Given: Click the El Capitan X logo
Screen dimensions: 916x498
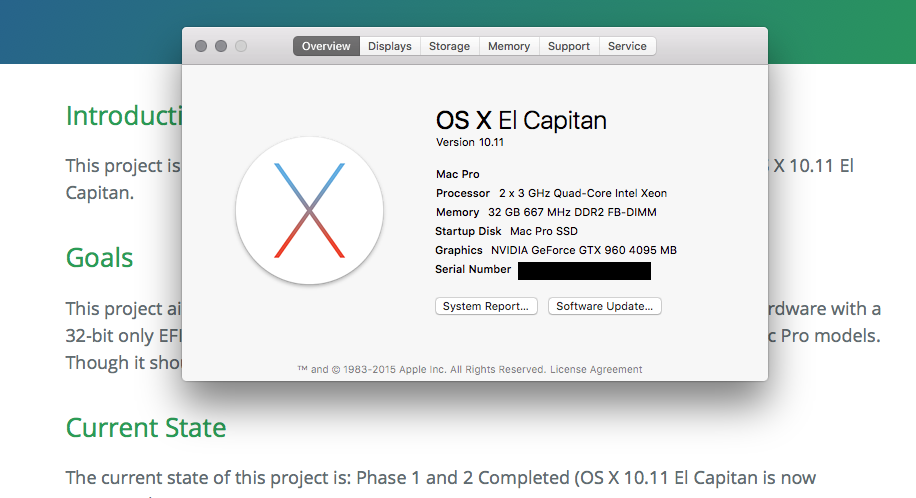Looking at the screenshot, I should click(310, 210).
